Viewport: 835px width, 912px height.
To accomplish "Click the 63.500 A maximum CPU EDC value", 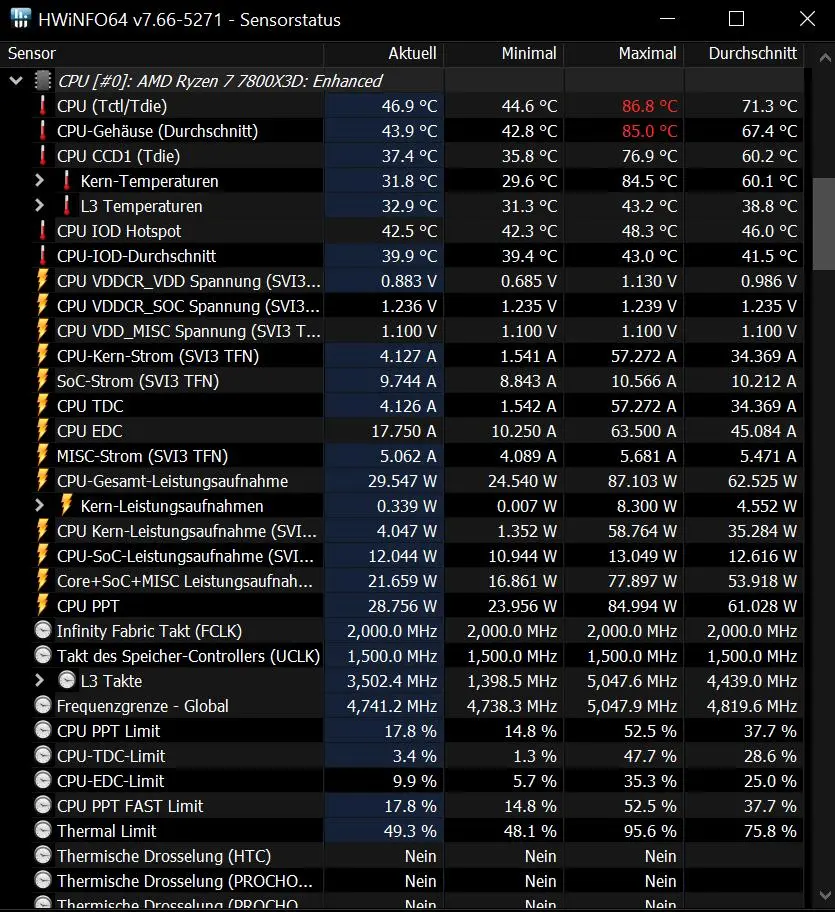I will click(x=644, y=431).
